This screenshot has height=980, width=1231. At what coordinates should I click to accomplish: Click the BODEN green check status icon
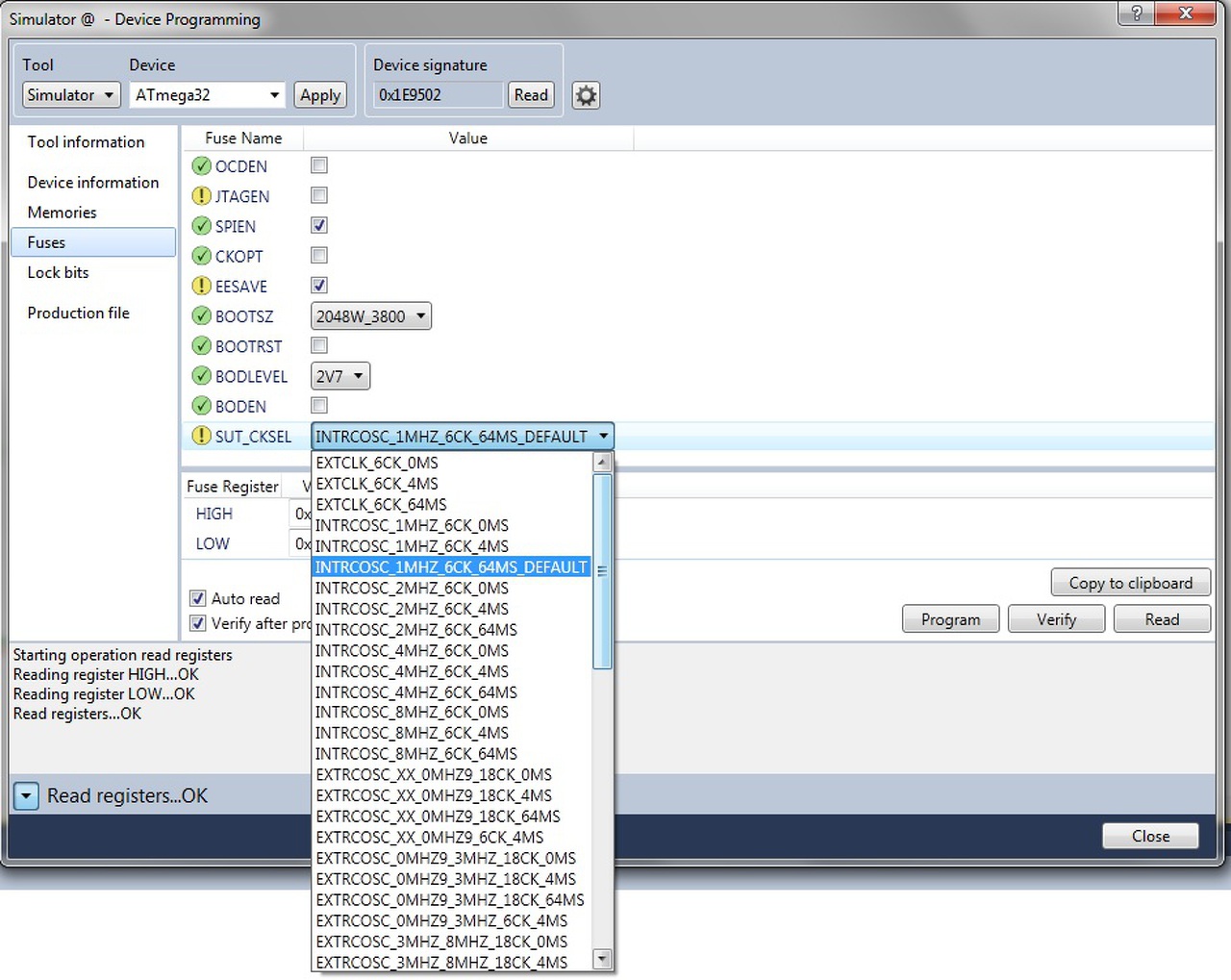[x=201, y=406]
